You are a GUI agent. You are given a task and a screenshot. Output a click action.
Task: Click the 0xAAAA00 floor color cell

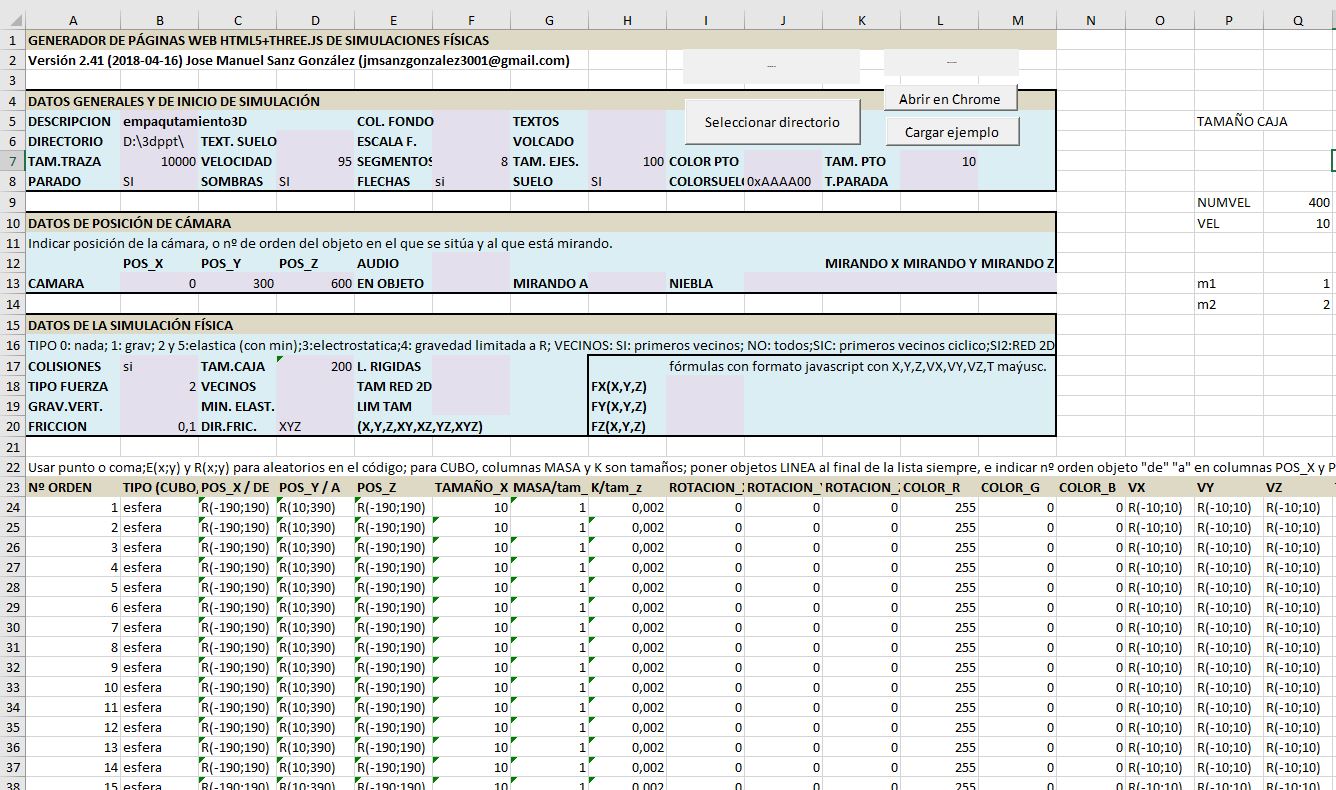tap(782, 182)
